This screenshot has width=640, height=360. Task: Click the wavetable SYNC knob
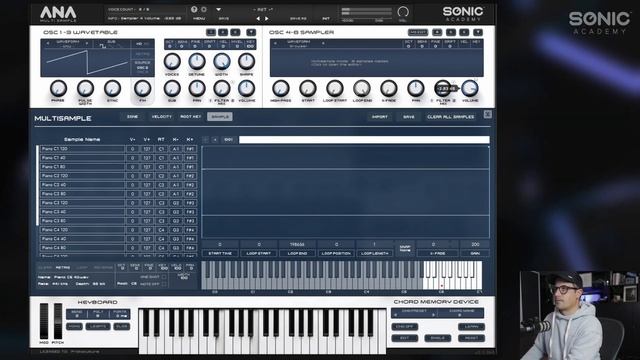[112, 89]
